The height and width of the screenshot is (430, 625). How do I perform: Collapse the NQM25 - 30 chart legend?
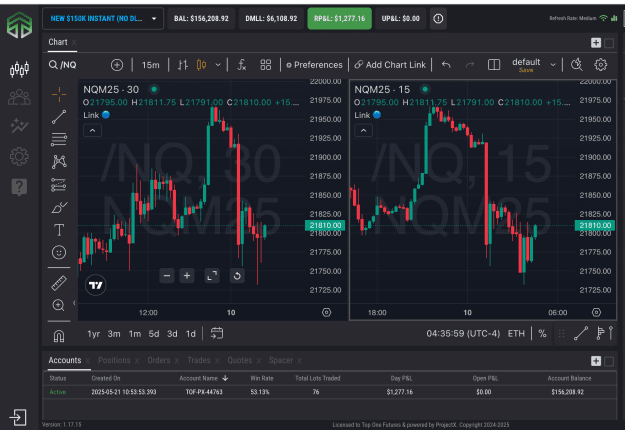click(92, 130)
